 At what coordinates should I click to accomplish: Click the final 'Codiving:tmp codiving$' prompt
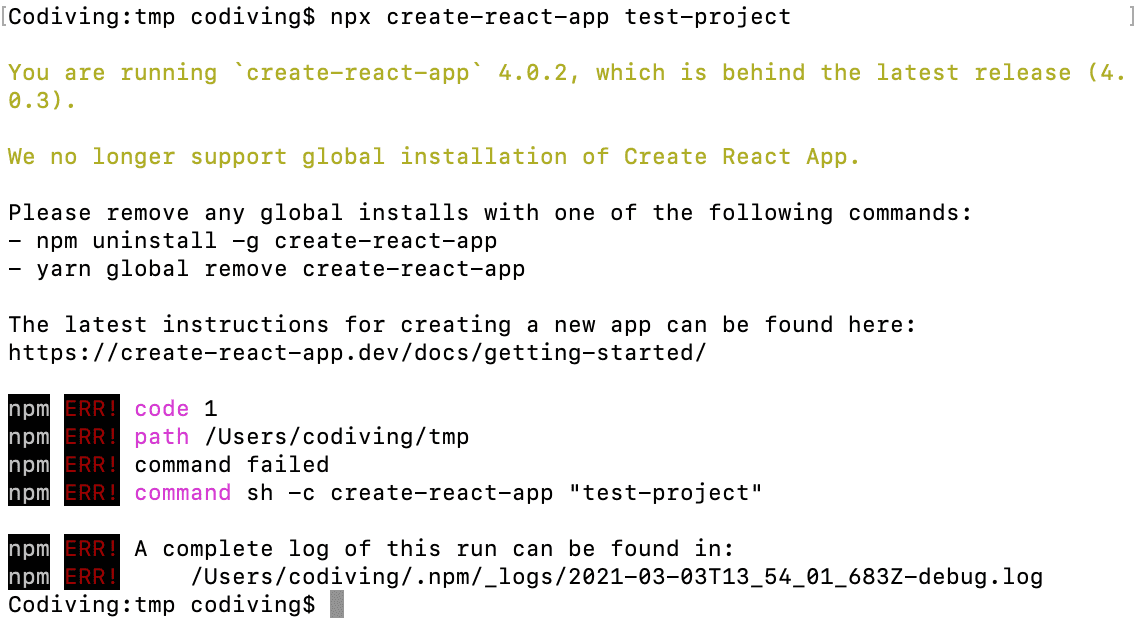click(162, 604)
